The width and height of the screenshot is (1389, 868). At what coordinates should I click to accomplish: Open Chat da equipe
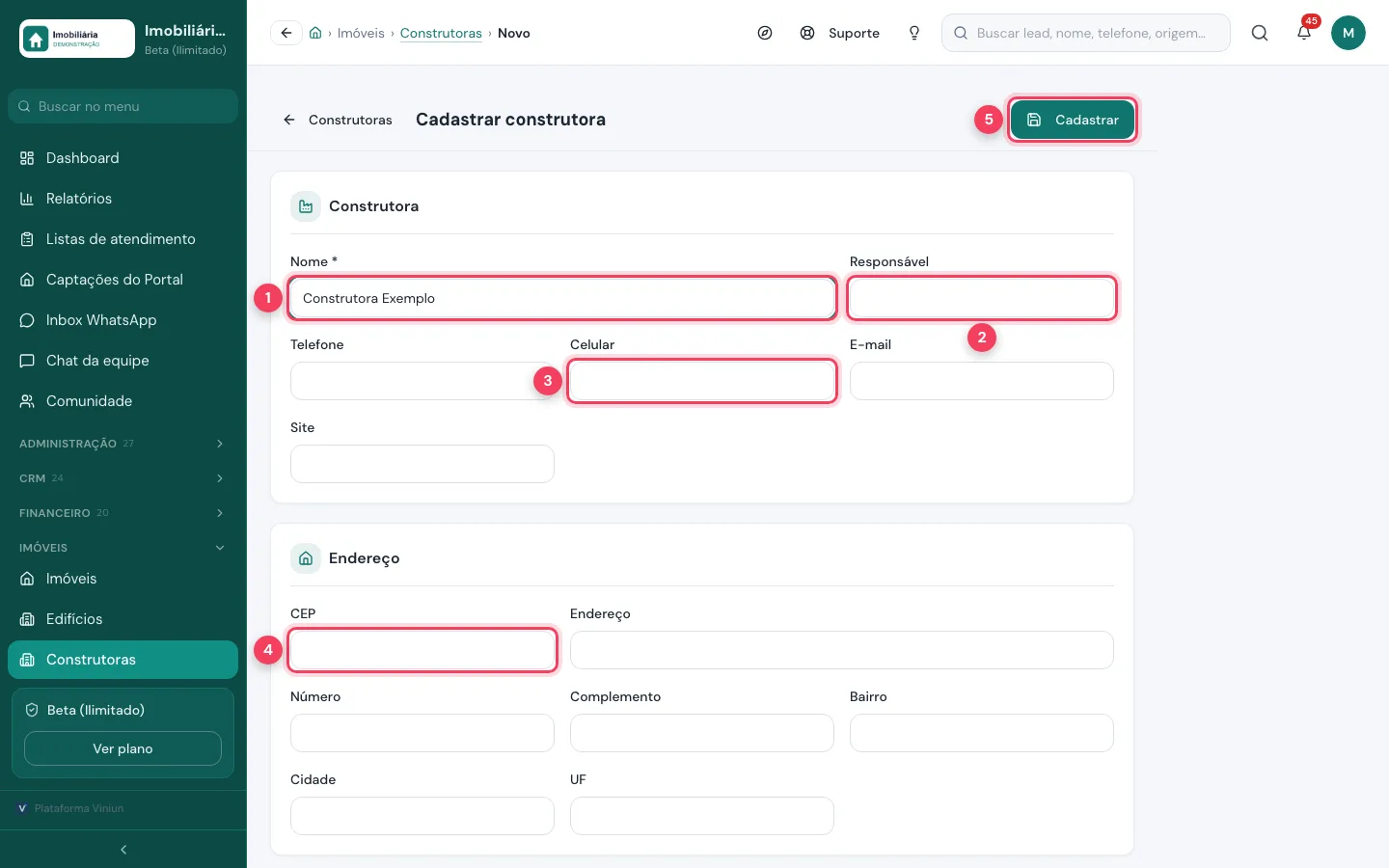(x=123, y=361)
